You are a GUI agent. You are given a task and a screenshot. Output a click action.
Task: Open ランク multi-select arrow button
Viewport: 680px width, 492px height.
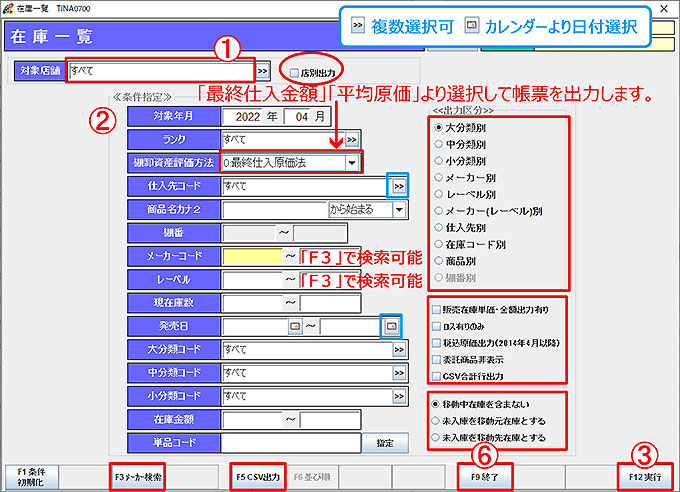tap(352, 140)
